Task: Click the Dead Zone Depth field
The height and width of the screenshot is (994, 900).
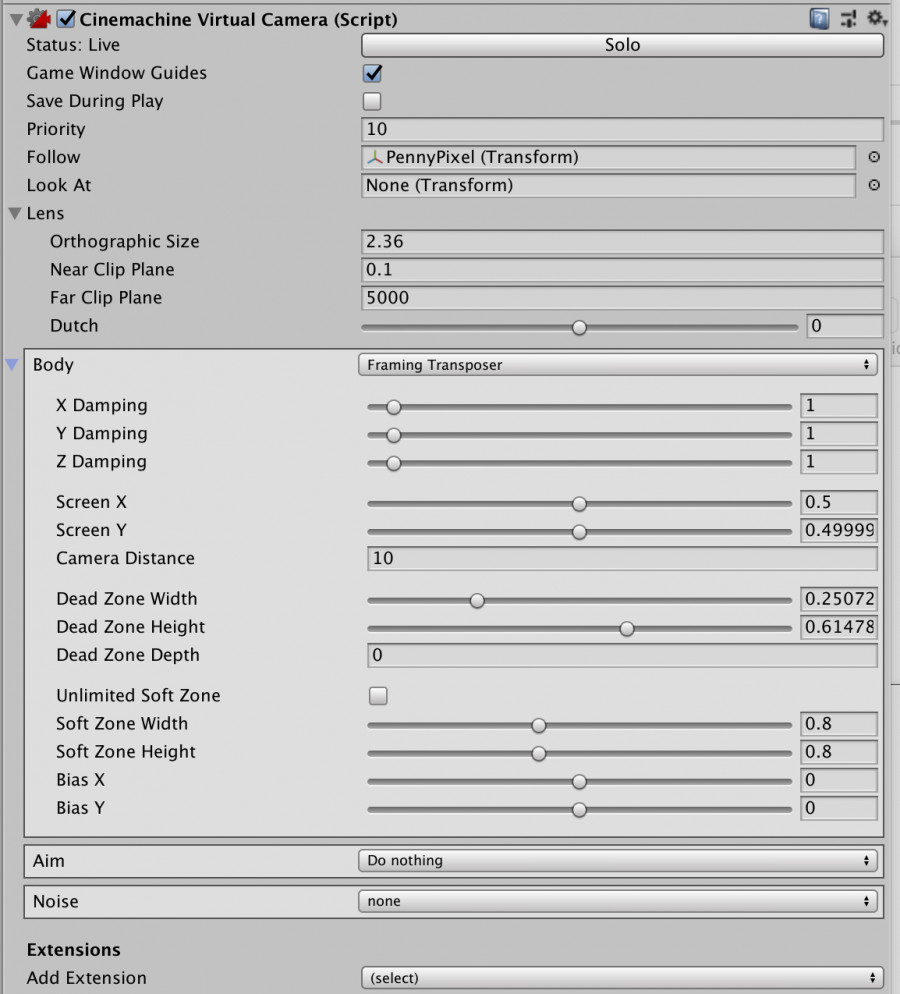Action: click(622, 655)
